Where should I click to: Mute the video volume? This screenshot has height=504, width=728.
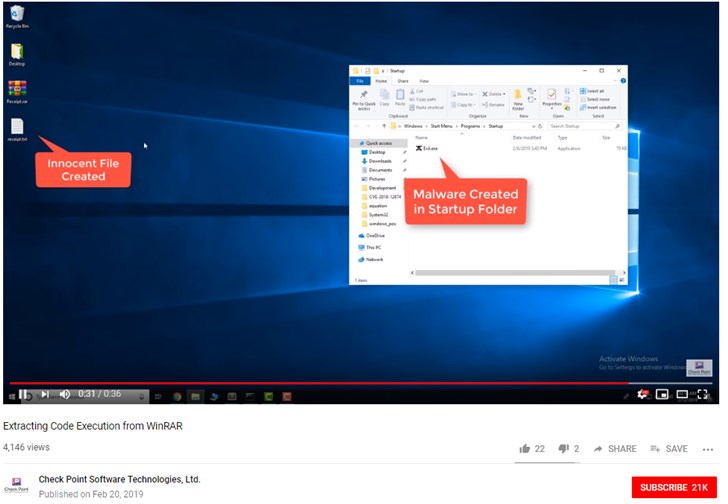coord(65,394)
